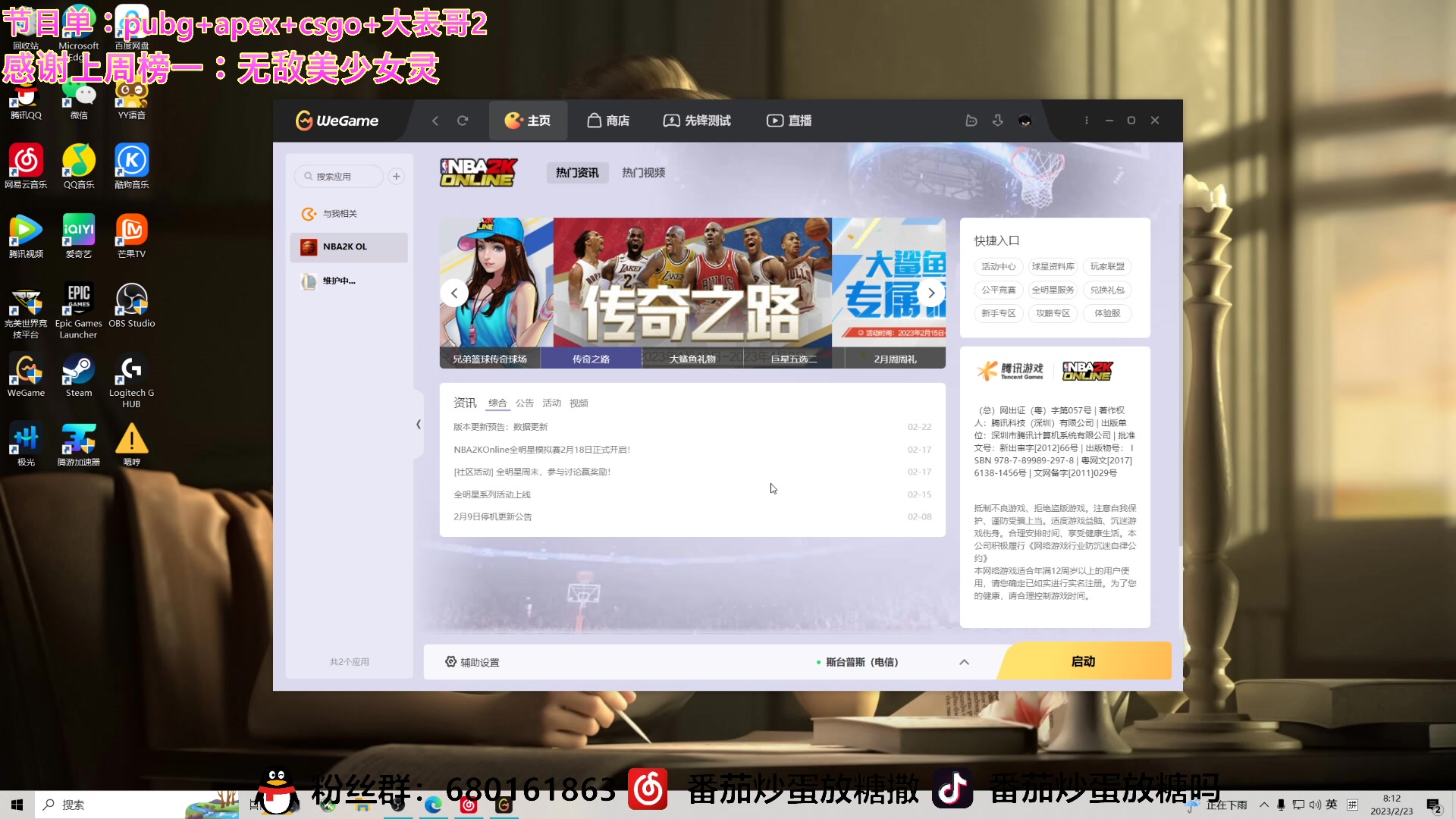This screenshot has height=819, width=1456.
Task: Click the user avatar in WeGame header
Action: (1025, 121)
